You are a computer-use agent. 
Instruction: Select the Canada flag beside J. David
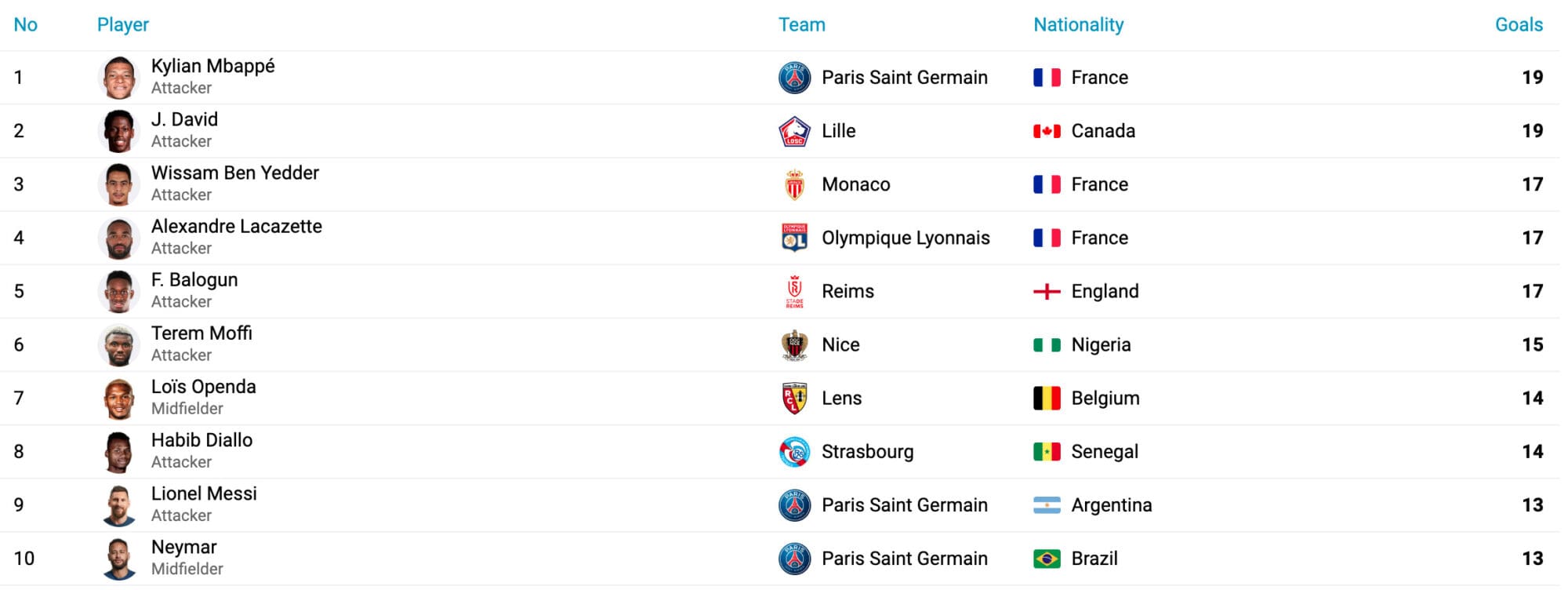[1046, 131]
